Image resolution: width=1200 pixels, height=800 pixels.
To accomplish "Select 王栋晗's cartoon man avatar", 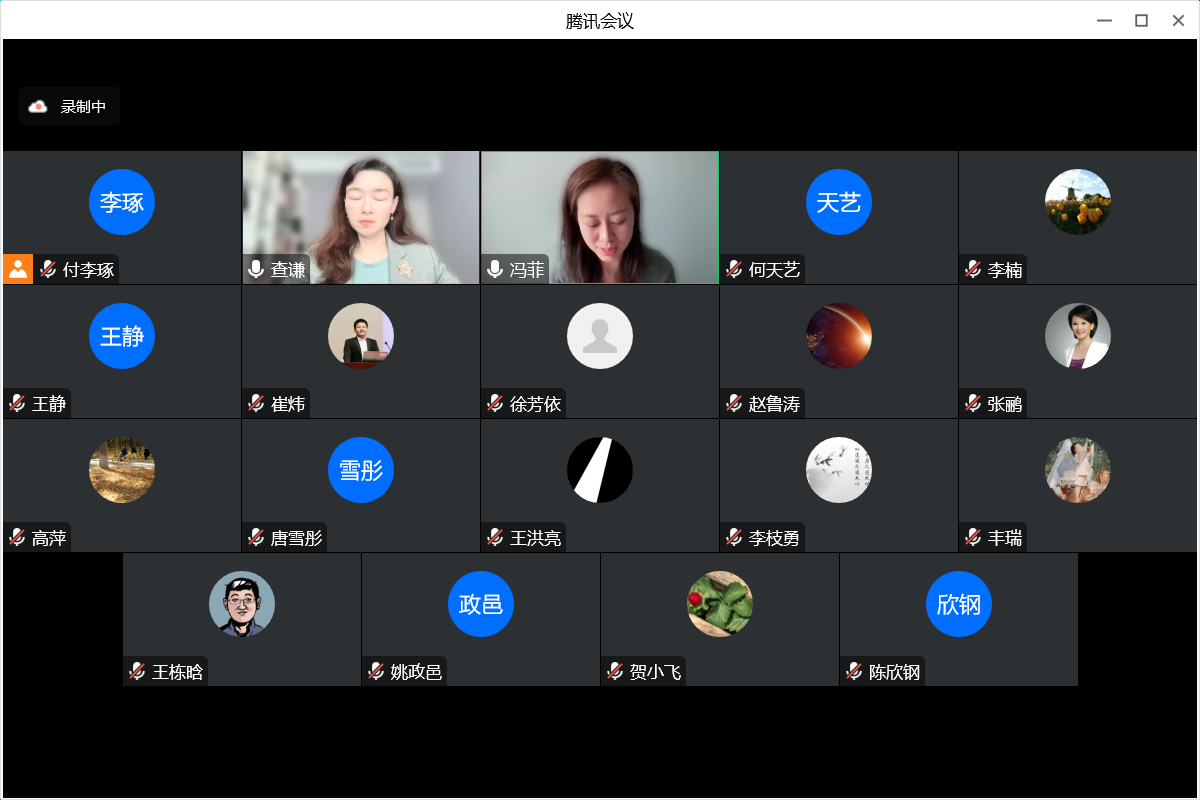I will pos(242,604).
